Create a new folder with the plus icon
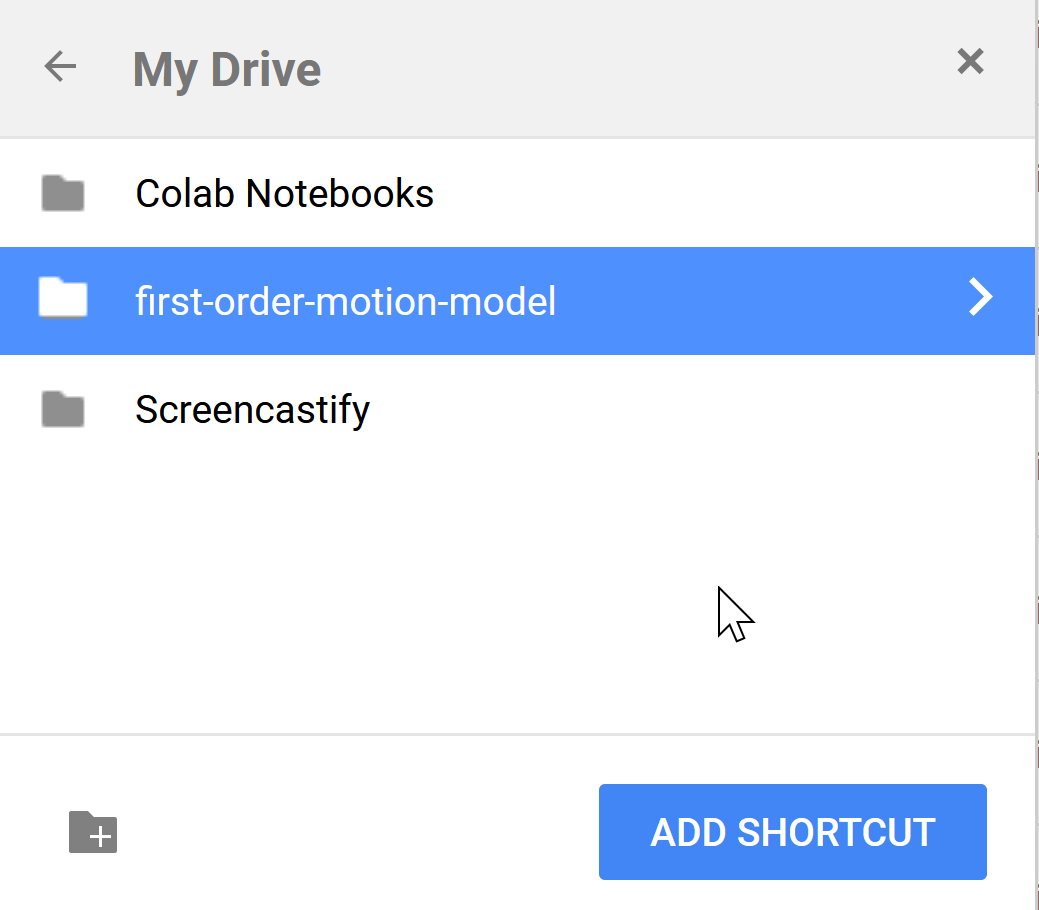The height and width of the screenshot is (910, 1039). [x=93, y=832]
